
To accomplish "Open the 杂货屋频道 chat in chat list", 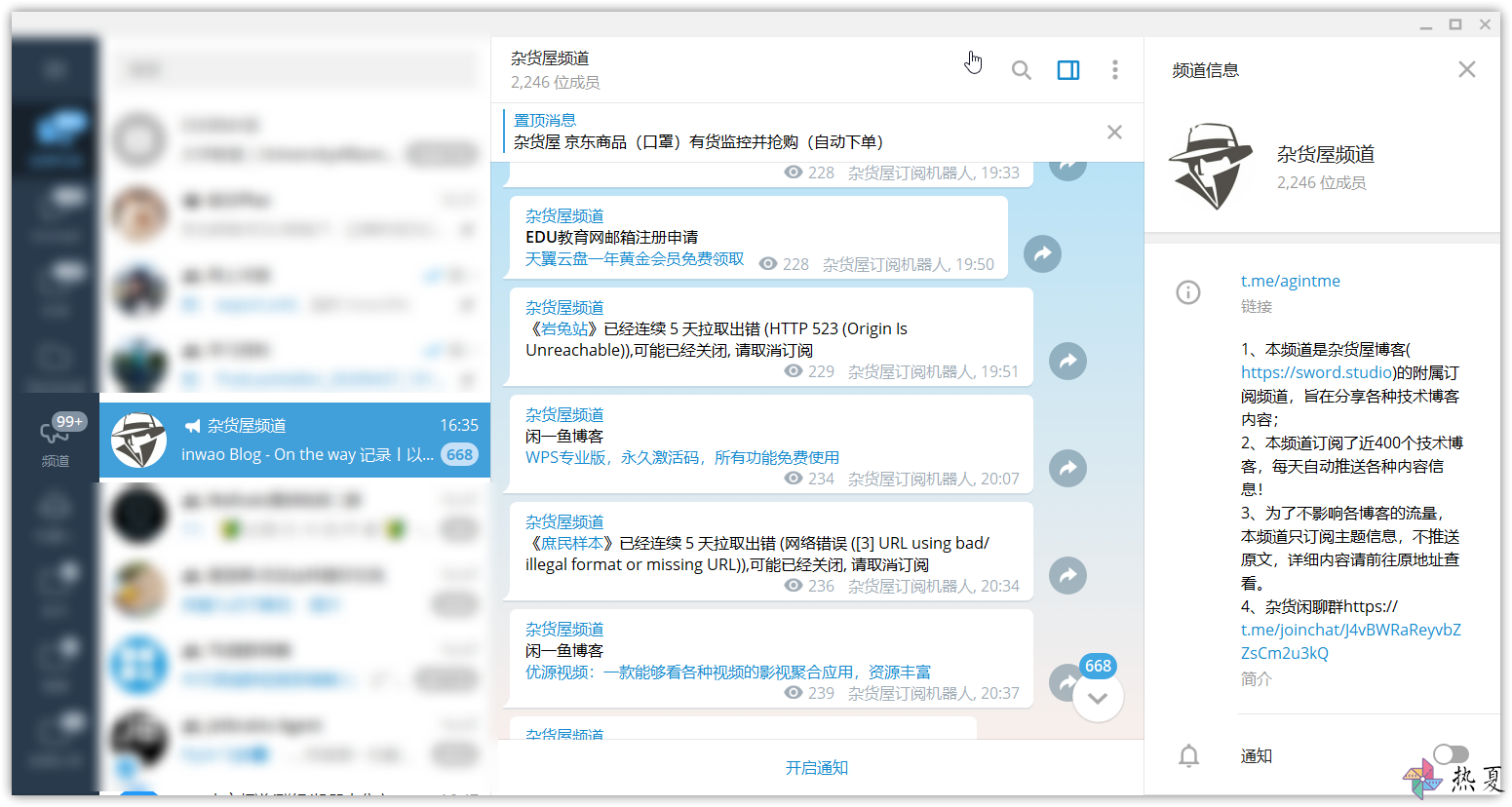I will (x=294, y=441).
